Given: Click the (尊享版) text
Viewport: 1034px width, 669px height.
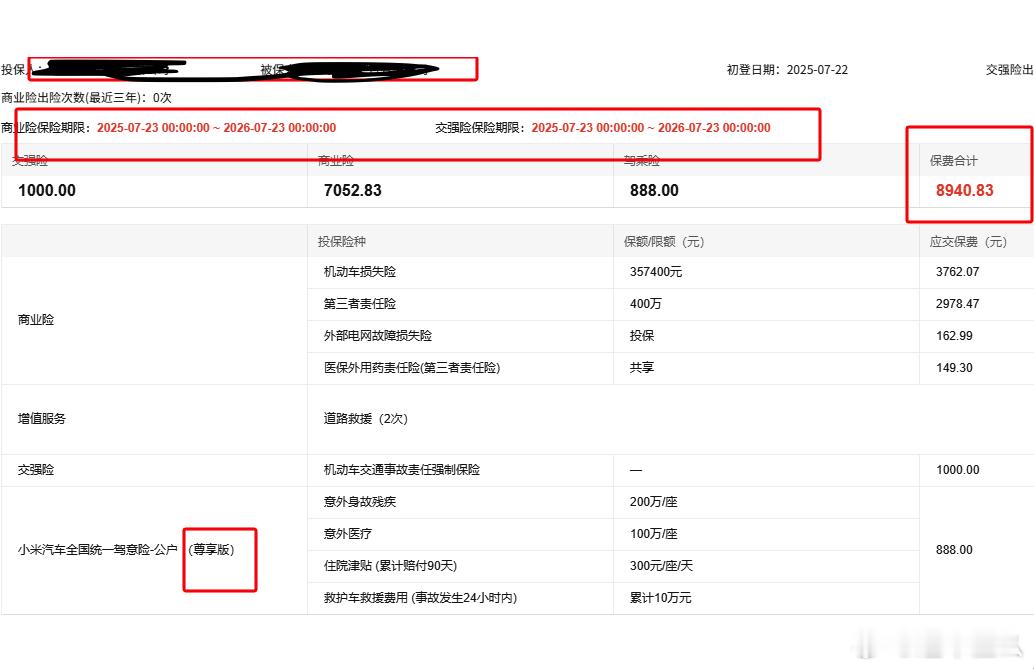Looking at the screenshot, I should 211,550.
